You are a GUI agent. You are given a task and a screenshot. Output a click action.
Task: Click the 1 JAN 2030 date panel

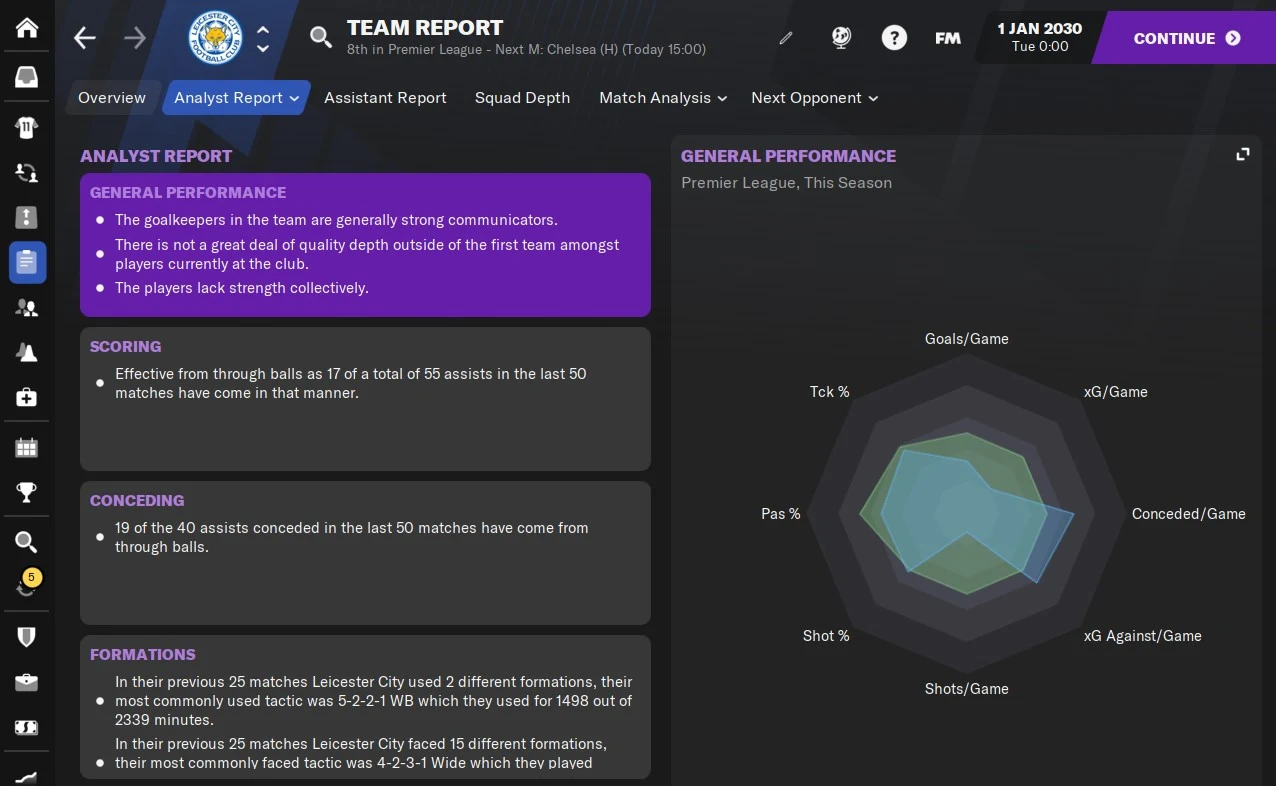(1039, 37)
